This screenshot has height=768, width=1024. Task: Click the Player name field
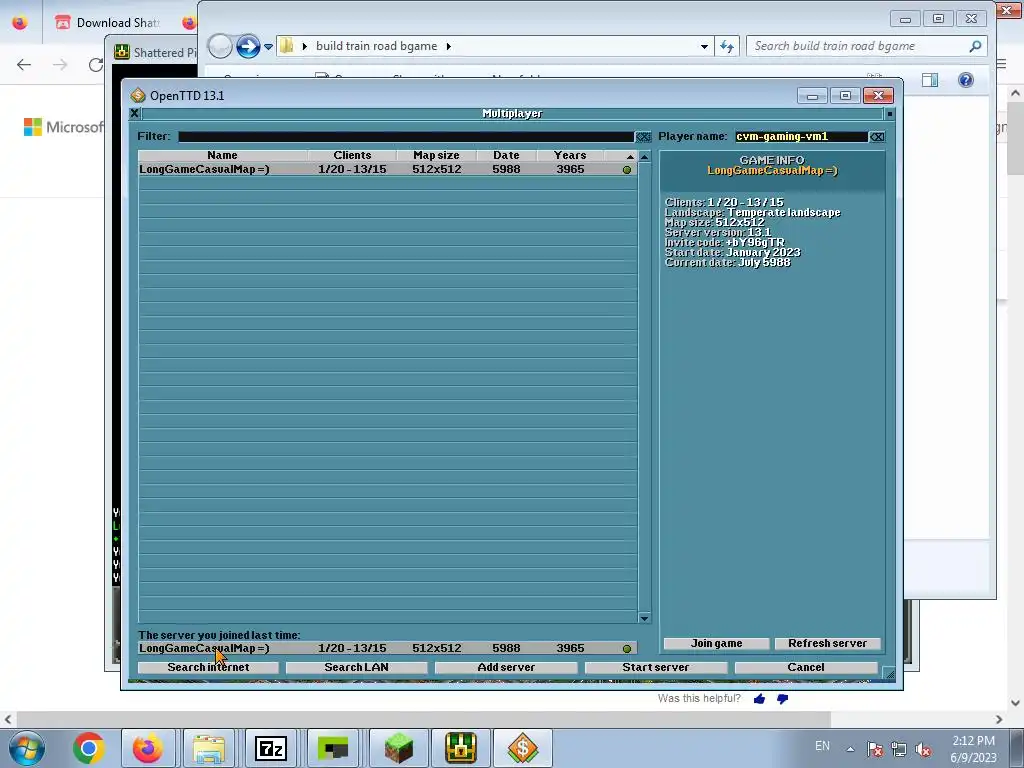click(801, 136)
